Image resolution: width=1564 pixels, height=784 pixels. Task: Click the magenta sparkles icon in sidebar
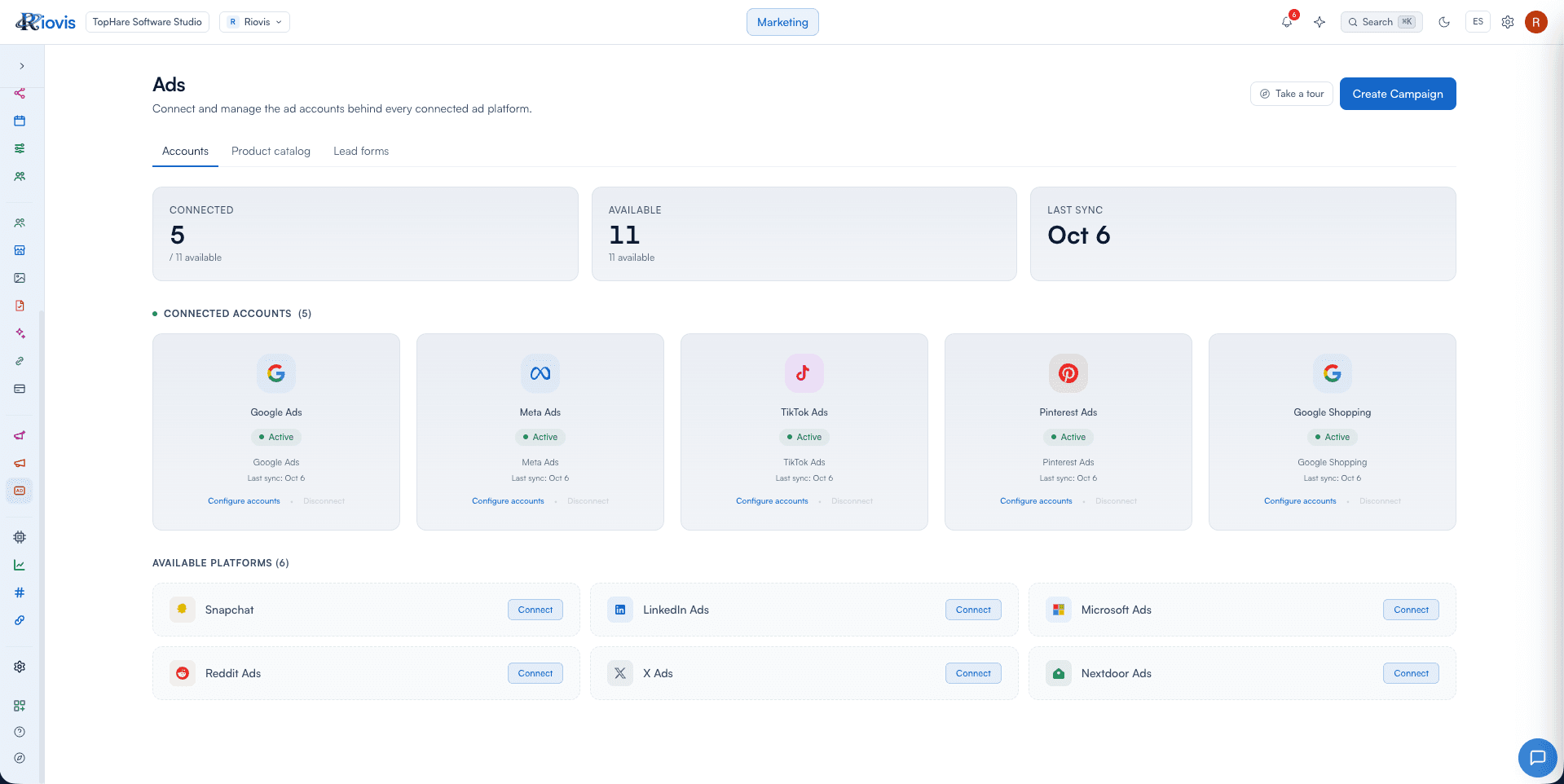click(x=20, y=333)
